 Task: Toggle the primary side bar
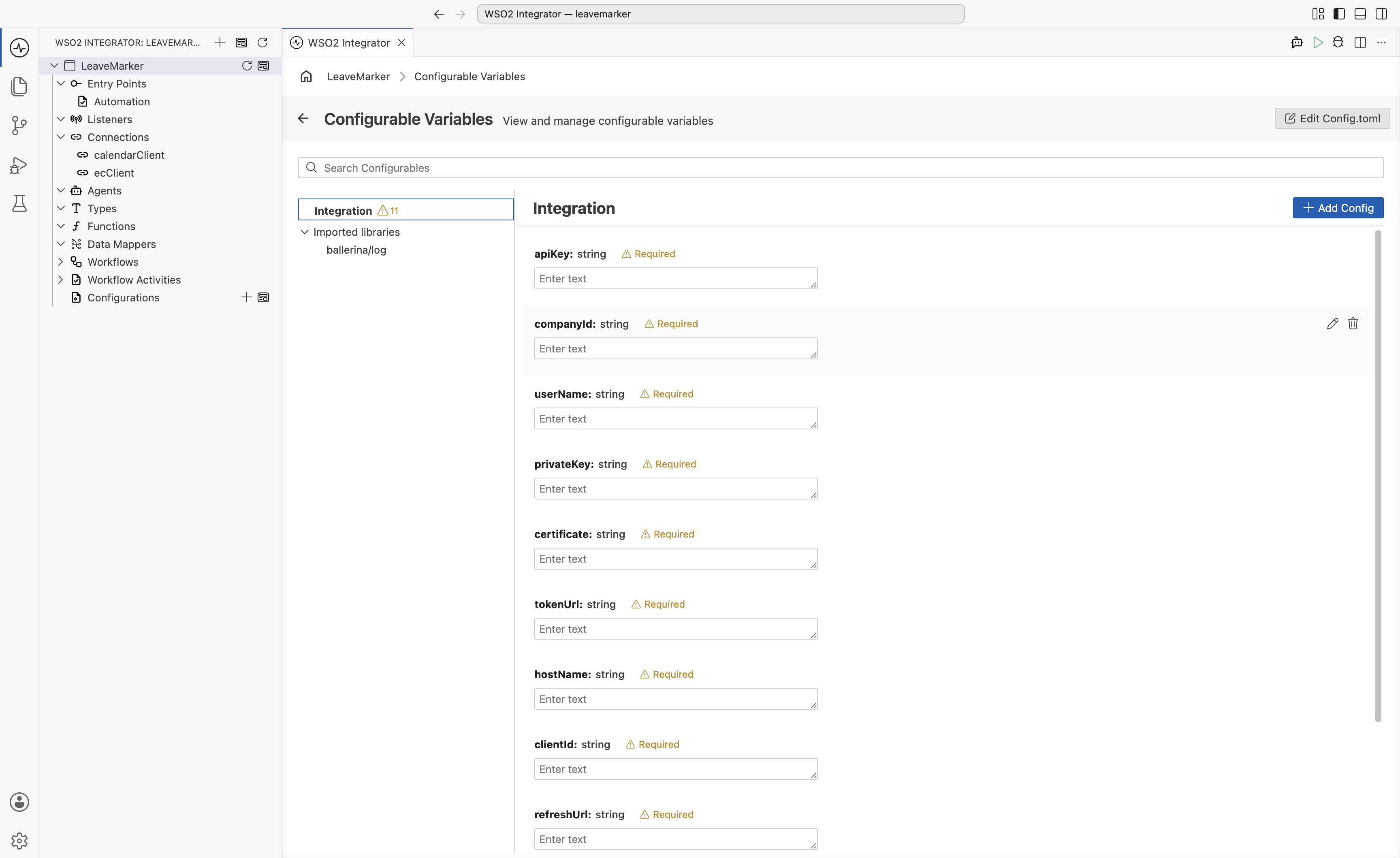coord(1339,14)
